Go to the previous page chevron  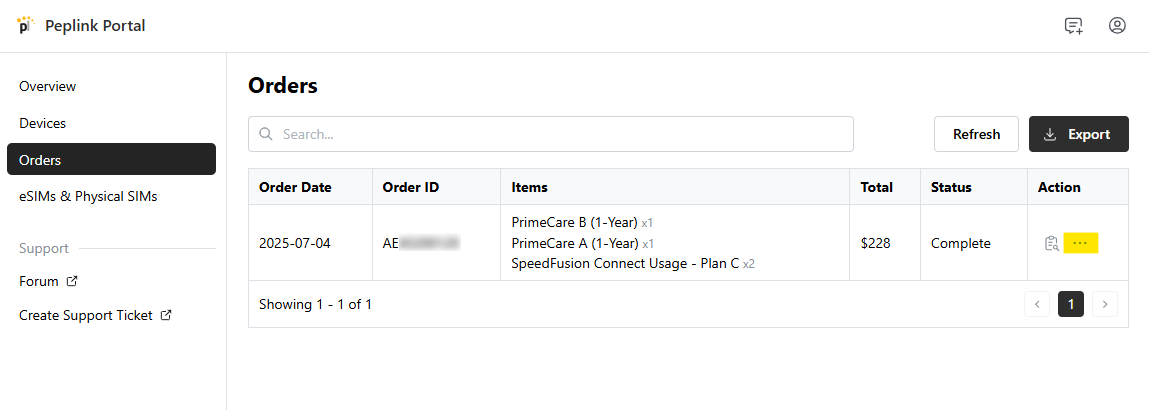pos(1037,304)
